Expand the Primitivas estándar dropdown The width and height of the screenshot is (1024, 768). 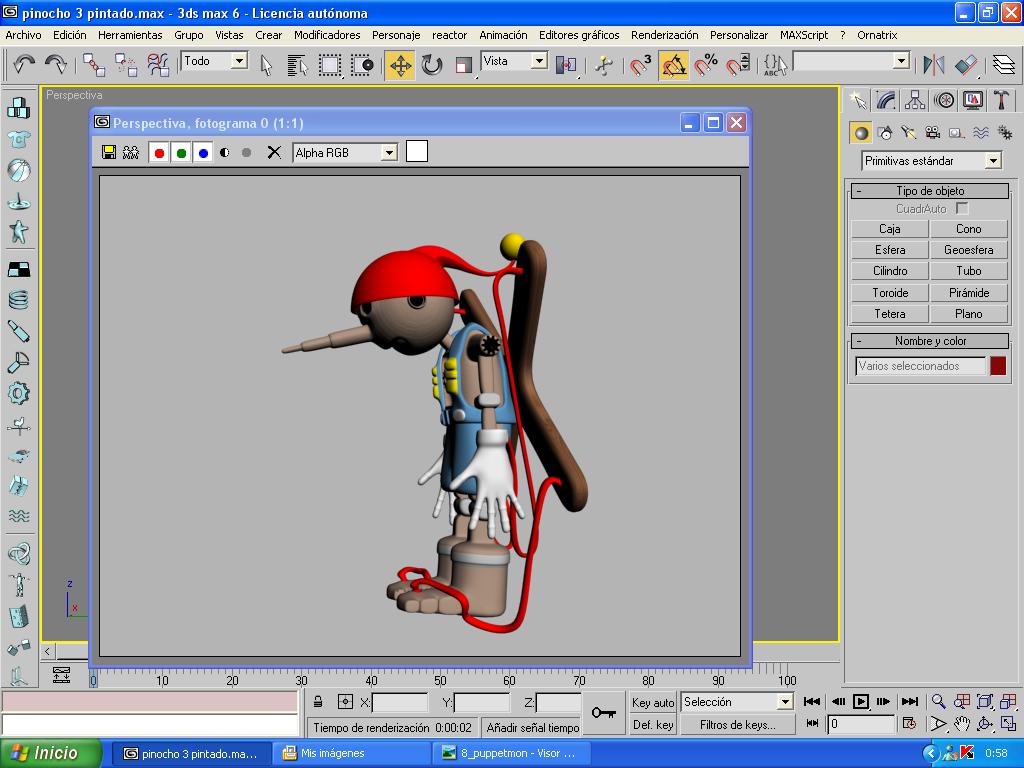point(993,161)
